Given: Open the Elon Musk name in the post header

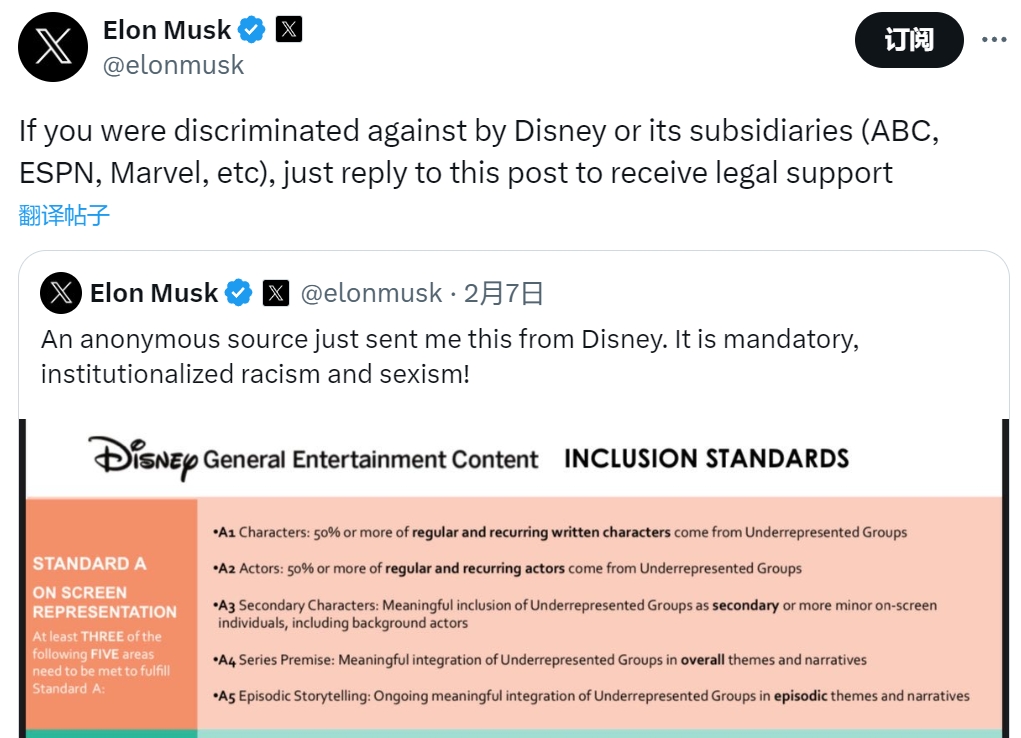Looking at the screenshot, I should coord(167,30).
